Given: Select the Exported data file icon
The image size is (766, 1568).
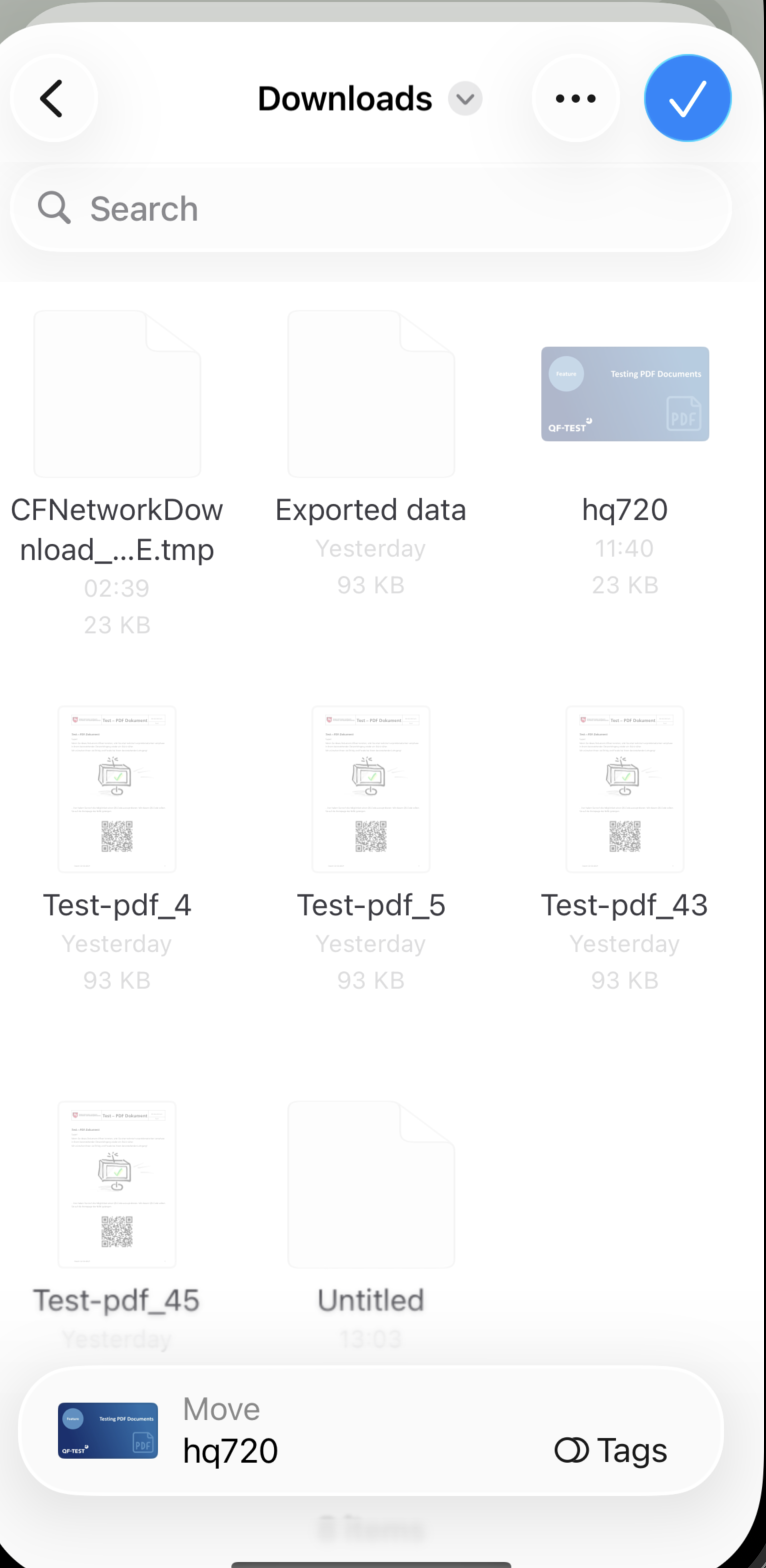Looking at the screenshot, I should [x=371, y=394].
